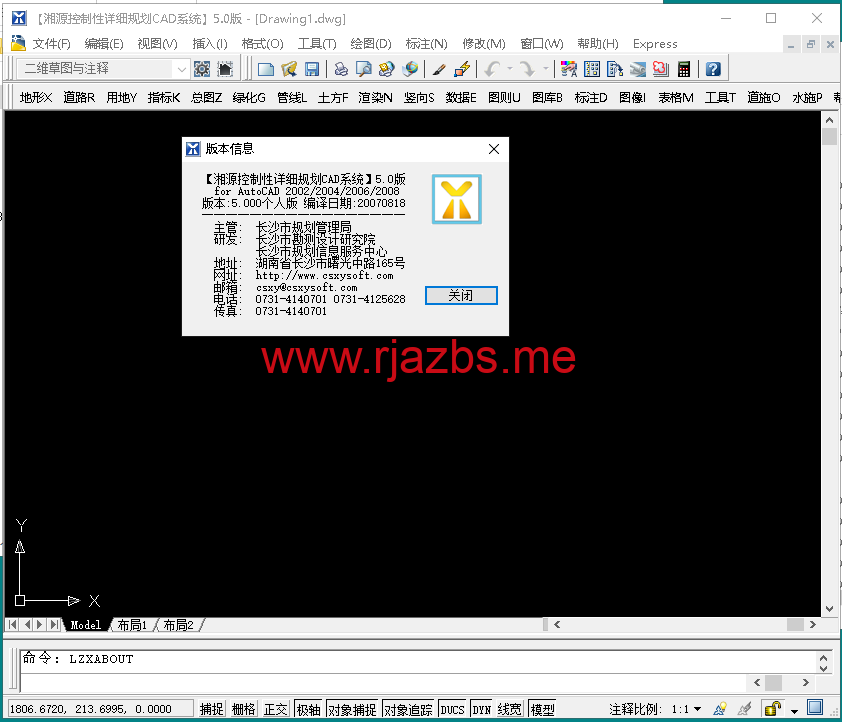The width and height of the screenshot is (842, 722).
Task: Click the Save (floppy disk) toolbar icon
Action: (312, 69)
